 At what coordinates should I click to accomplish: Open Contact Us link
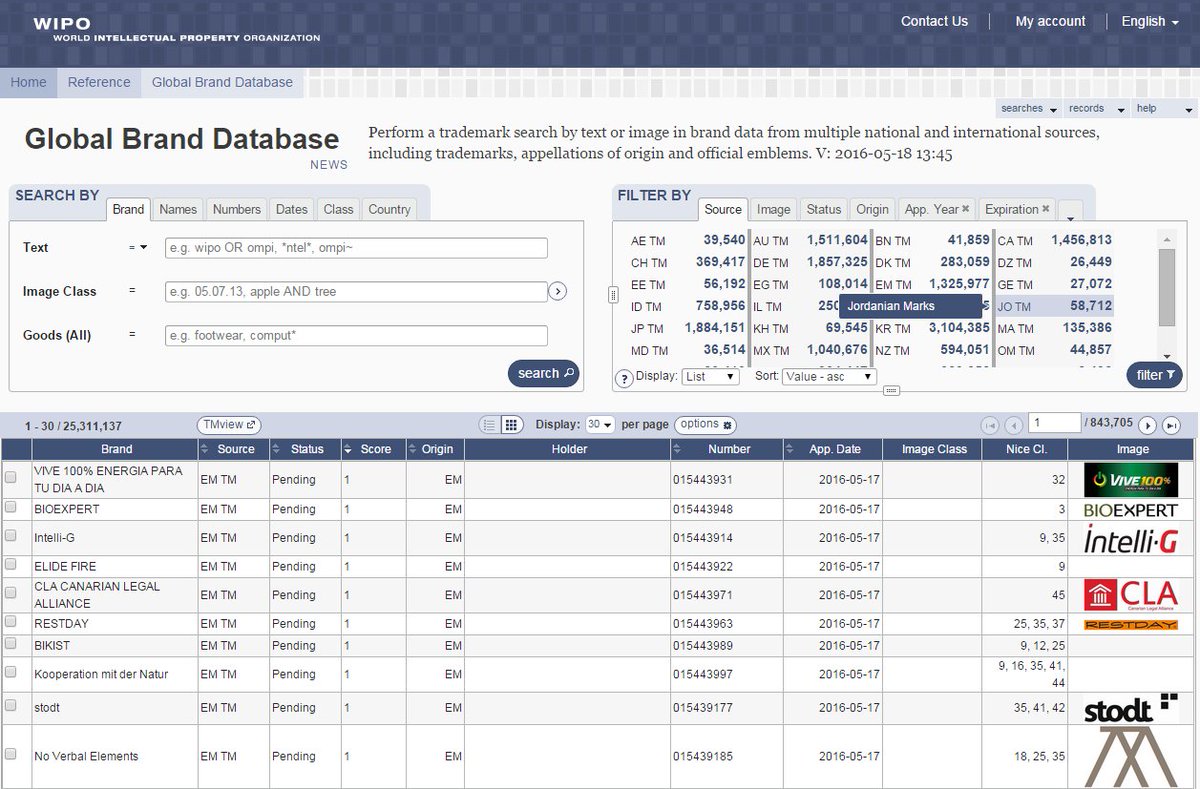(934, 21)
